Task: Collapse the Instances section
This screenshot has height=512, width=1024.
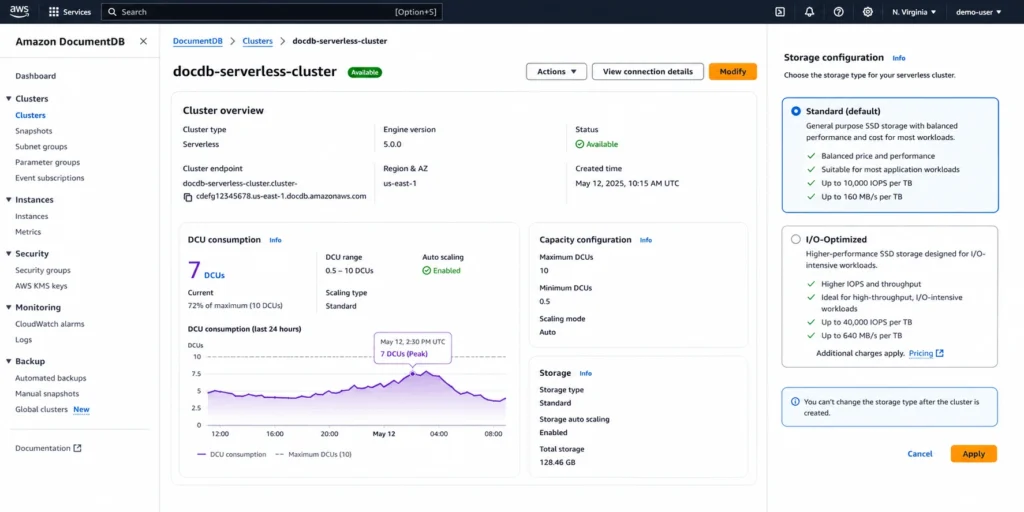Action: point(9,200)
